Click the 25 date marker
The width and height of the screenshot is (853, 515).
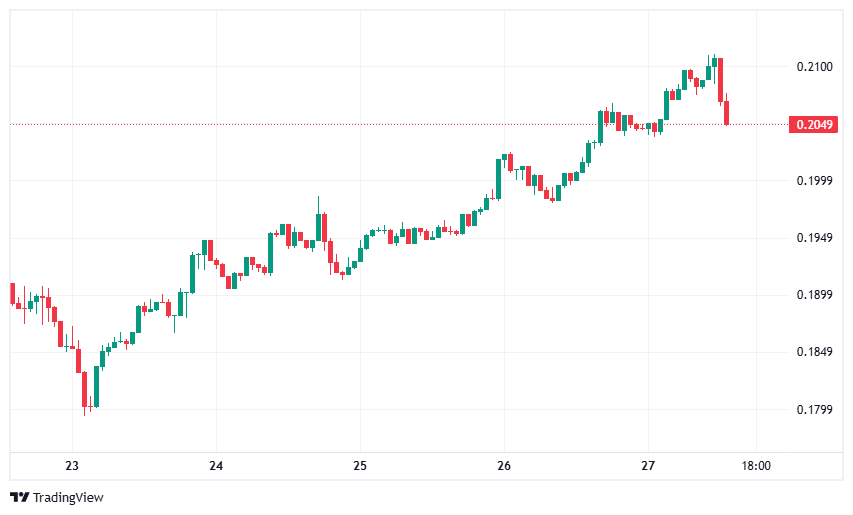point(360,466)
